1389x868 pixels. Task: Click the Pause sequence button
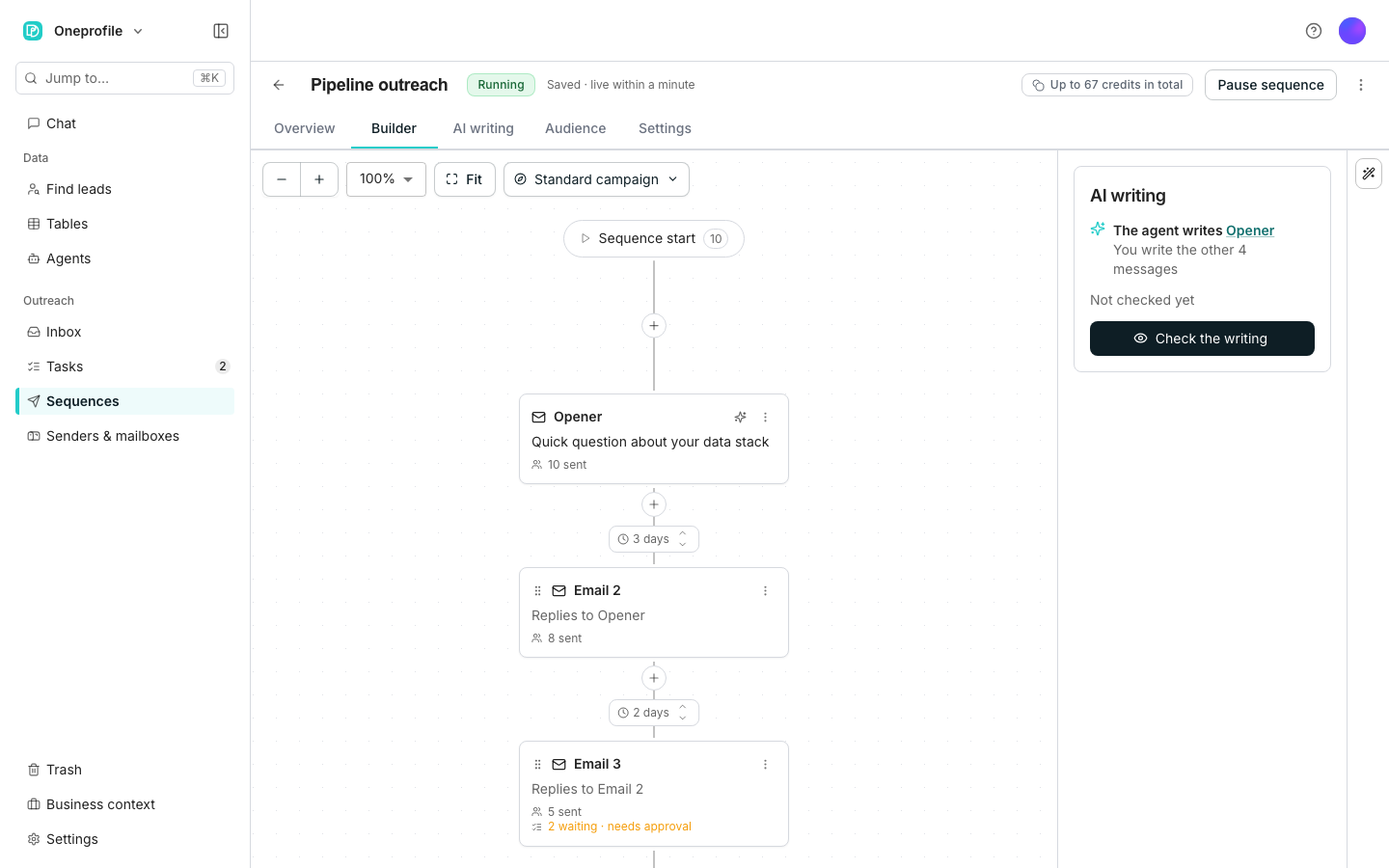point(1270,85)
